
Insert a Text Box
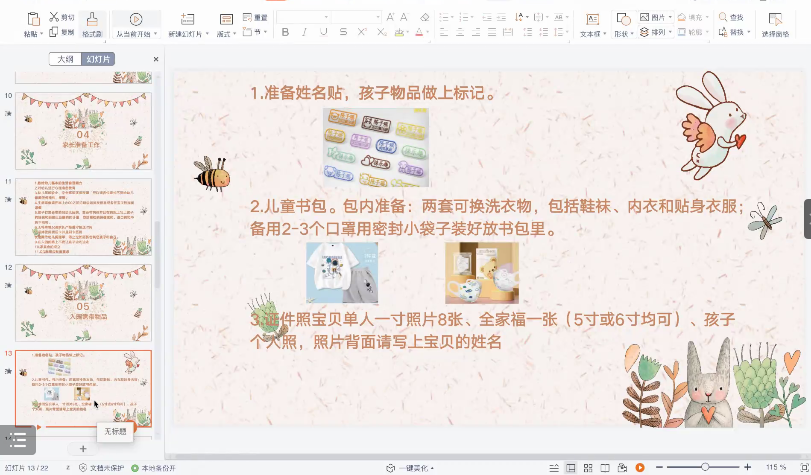[x=592, y=25]
